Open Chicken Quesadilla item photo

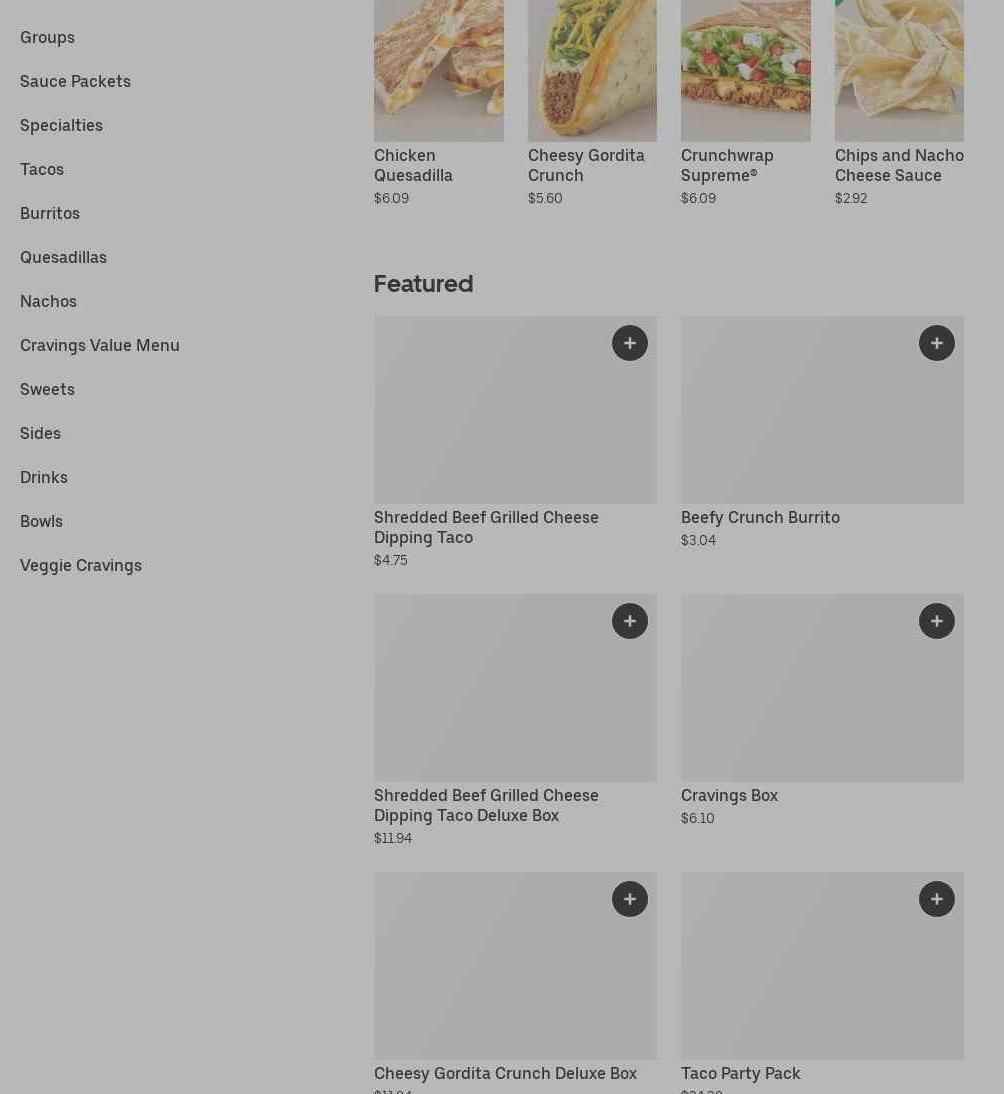pyautogui.click(x=438, y=70)
